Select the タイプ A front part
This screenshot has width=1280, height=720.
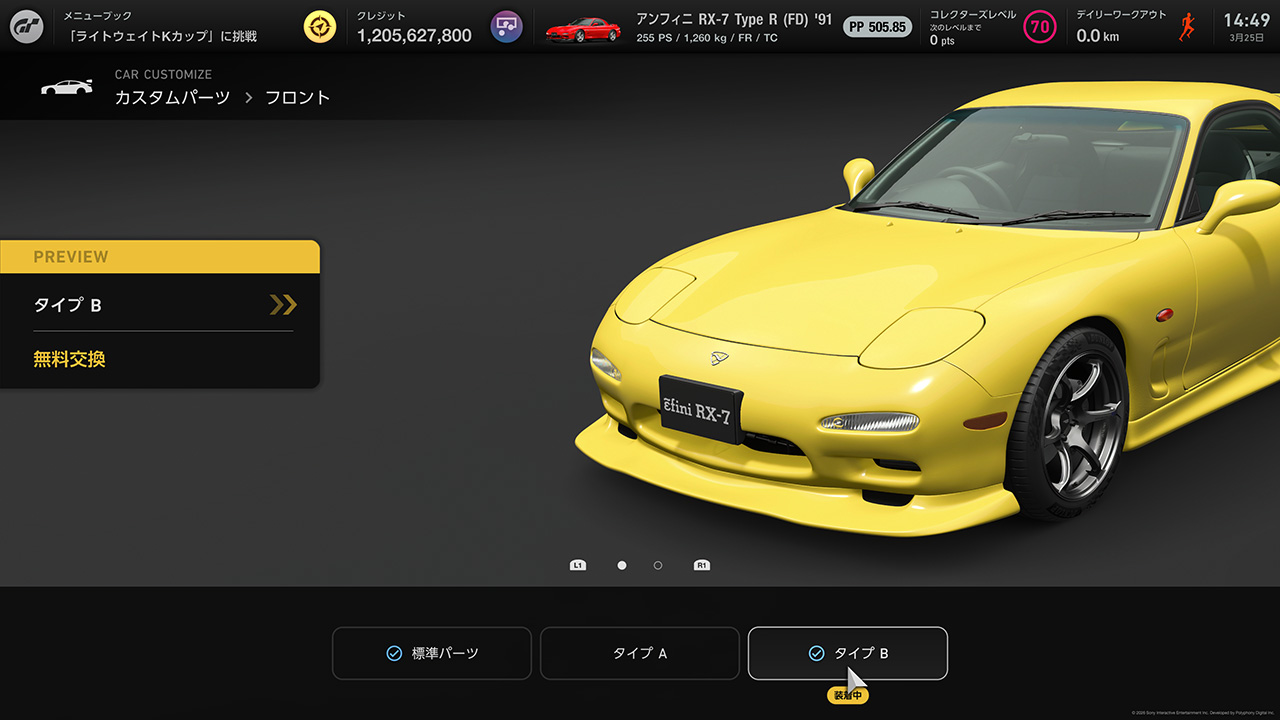pyautogui.click(x=640, y=653)
